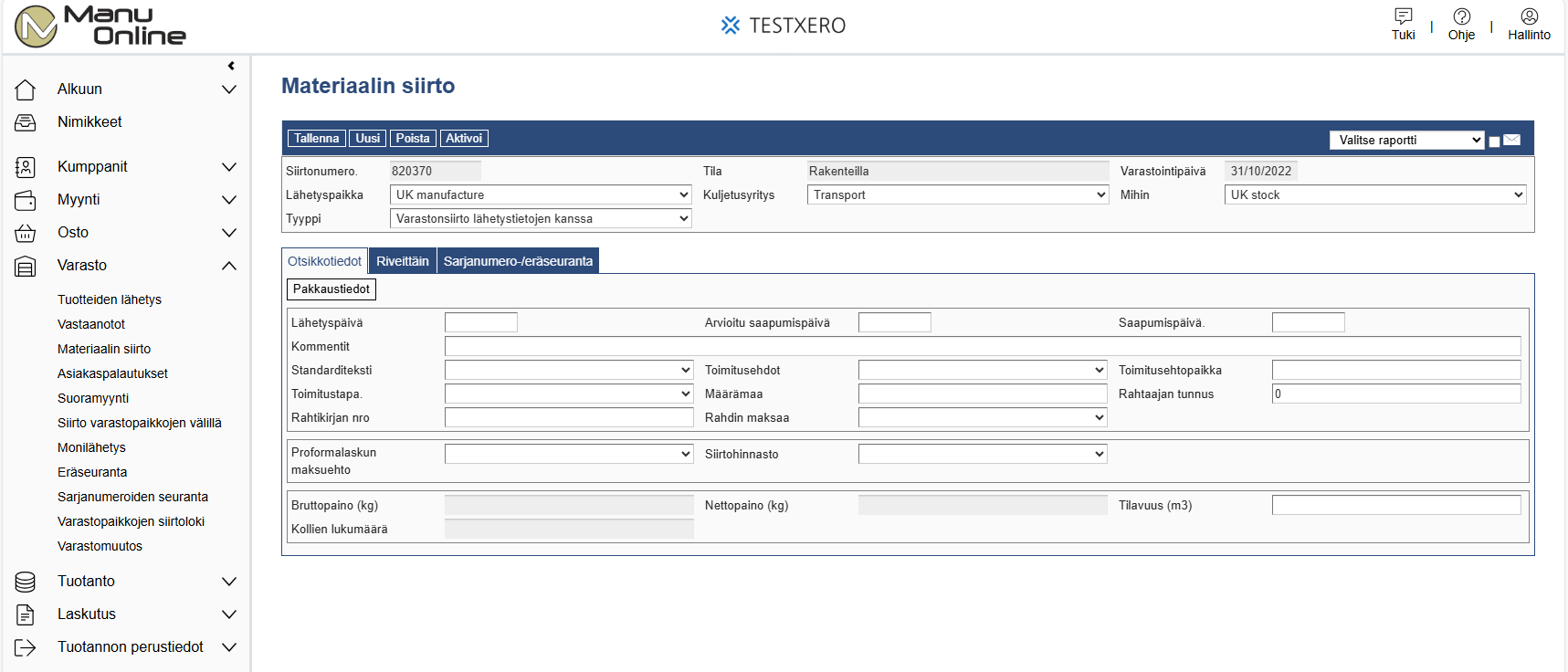Screen dimensions: 1568x672
Task: Expand the Laskutus menu chevron
Action: pyautogui.click(x=229, y=614)
